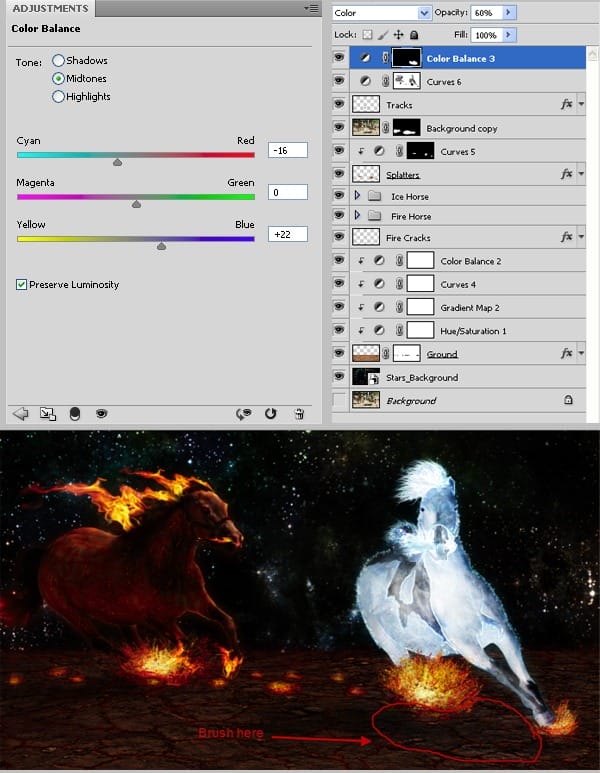Click lock position move icon
This screenshot has height=773, width=600.
coord(398,35)
